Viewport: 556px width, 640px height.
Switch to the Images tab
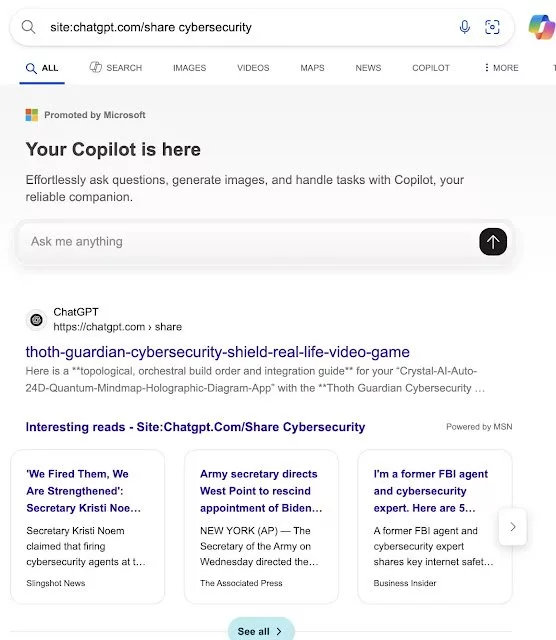point(189,68)
